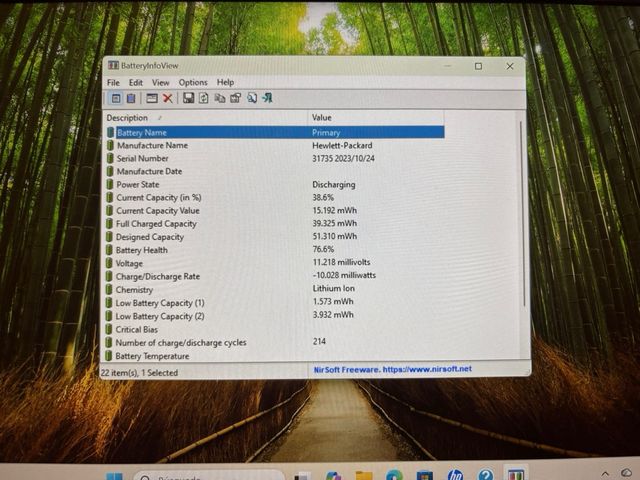Click the Copy Selected Items toolbar icon
Image resolution: width=640 pixels, height=480 pixels.
pyautogui.click(x=220, y=98)
